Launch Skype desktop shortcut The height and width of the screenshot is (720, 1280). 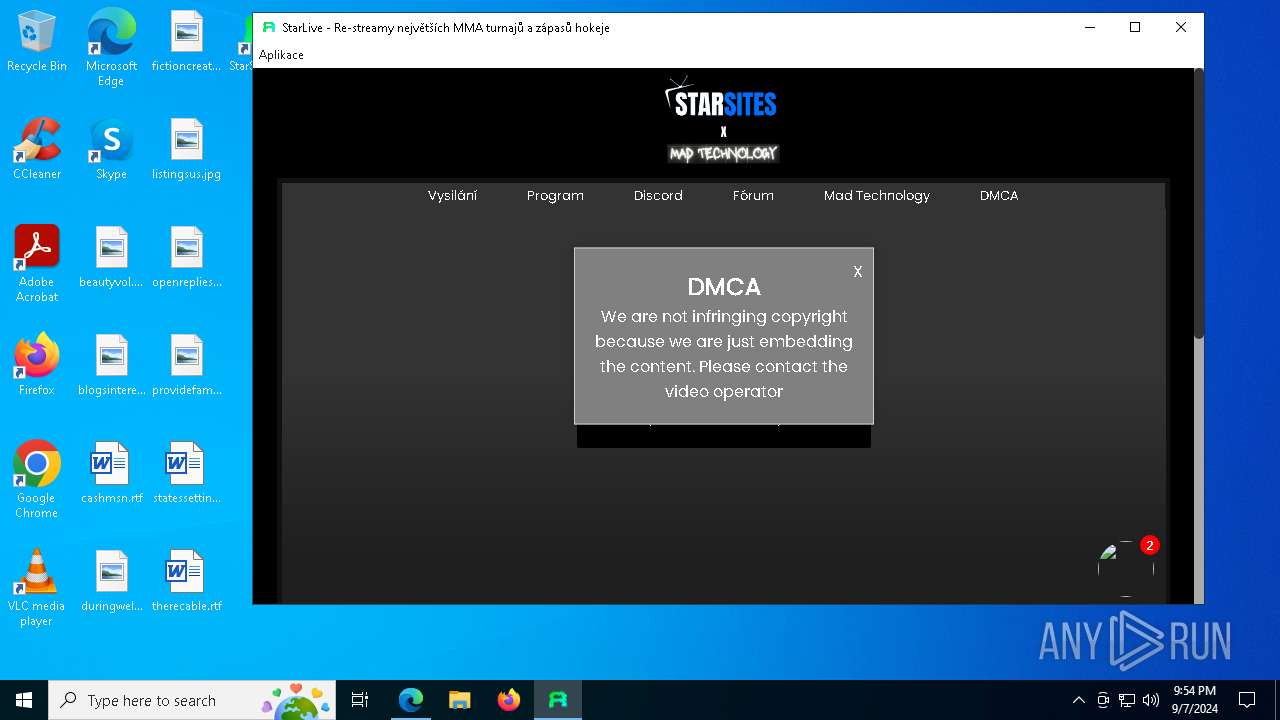click(x=111, y=150)
